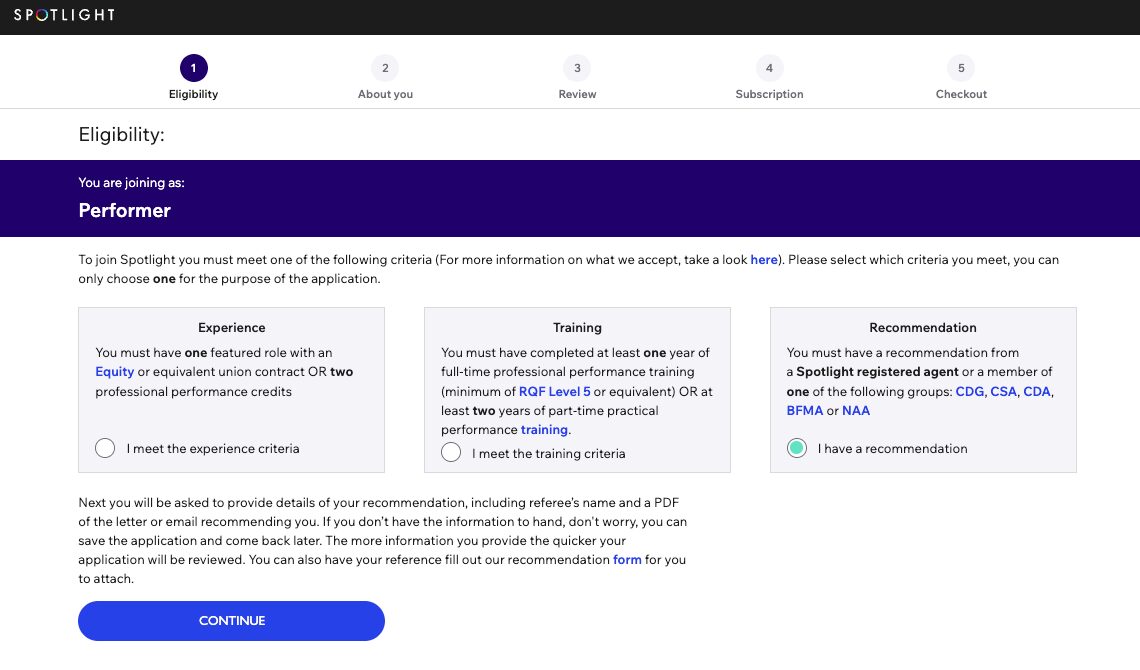Click step 4 Subscription circle
1140x670 pixels.
[x=769, y=67]
